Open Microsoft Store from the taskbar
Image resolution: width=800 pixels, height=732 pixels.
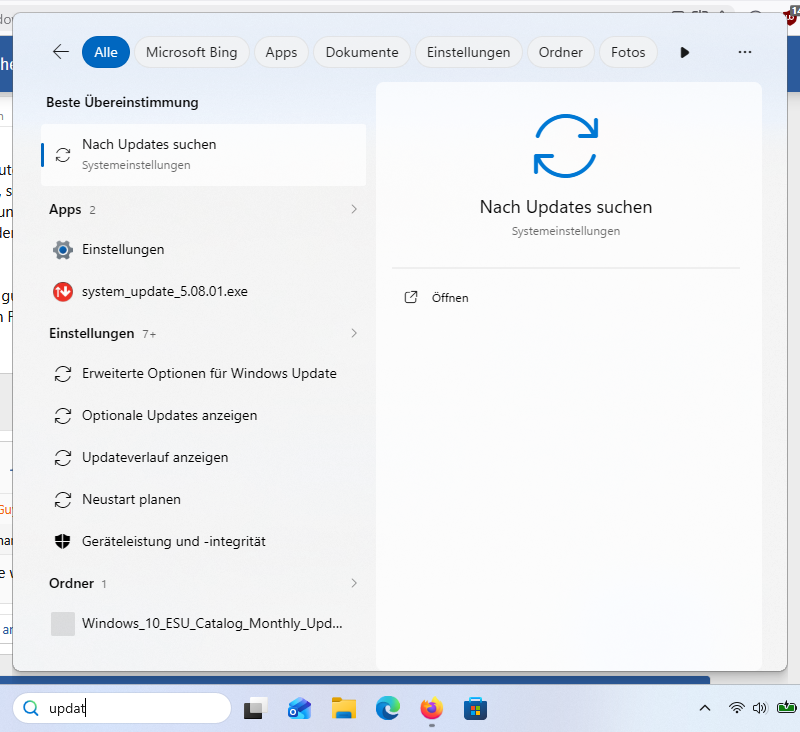coord(476,709)
